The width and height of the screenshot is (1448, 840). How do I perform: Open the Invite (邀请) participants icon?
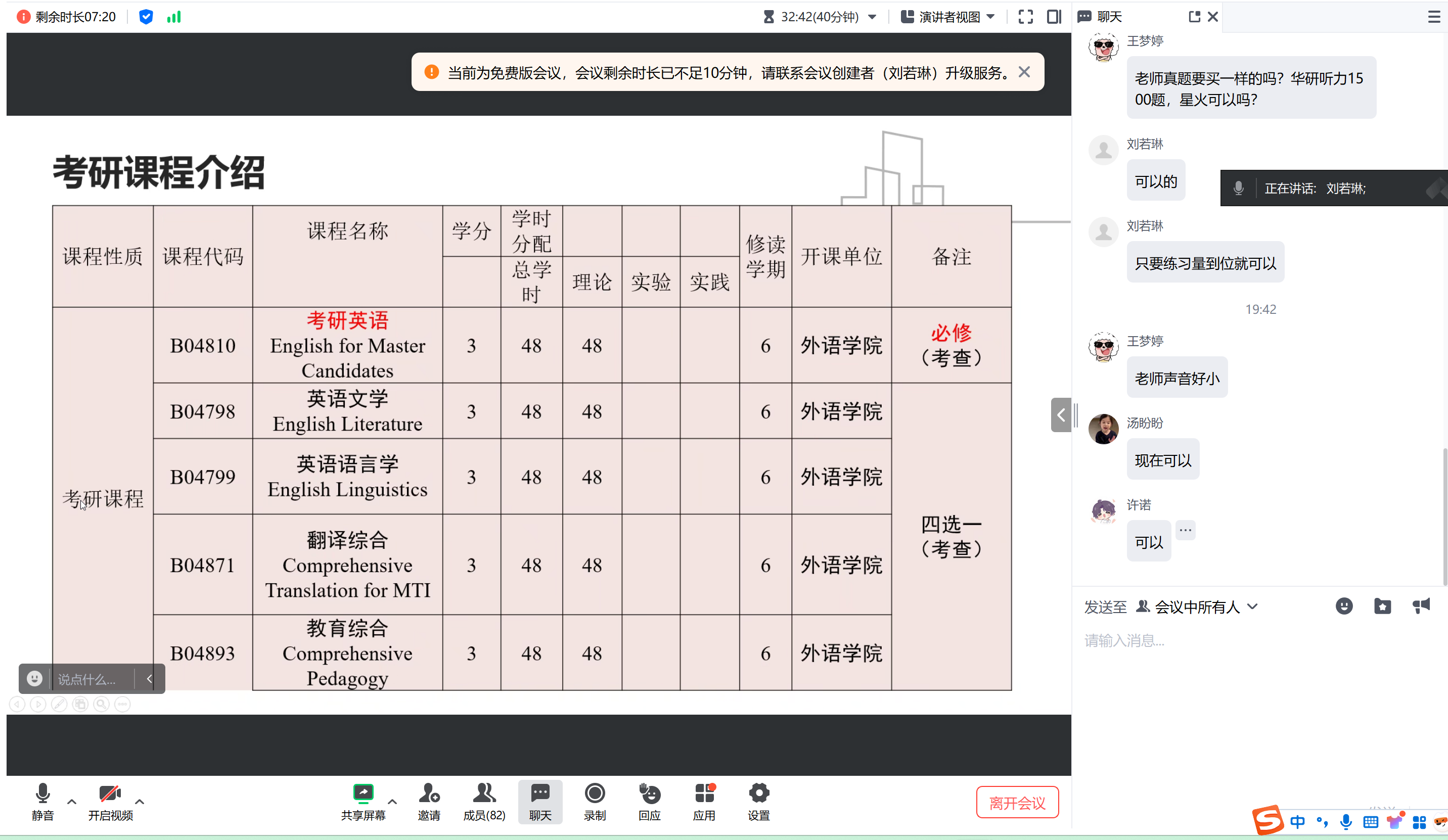tap(429, 795)
